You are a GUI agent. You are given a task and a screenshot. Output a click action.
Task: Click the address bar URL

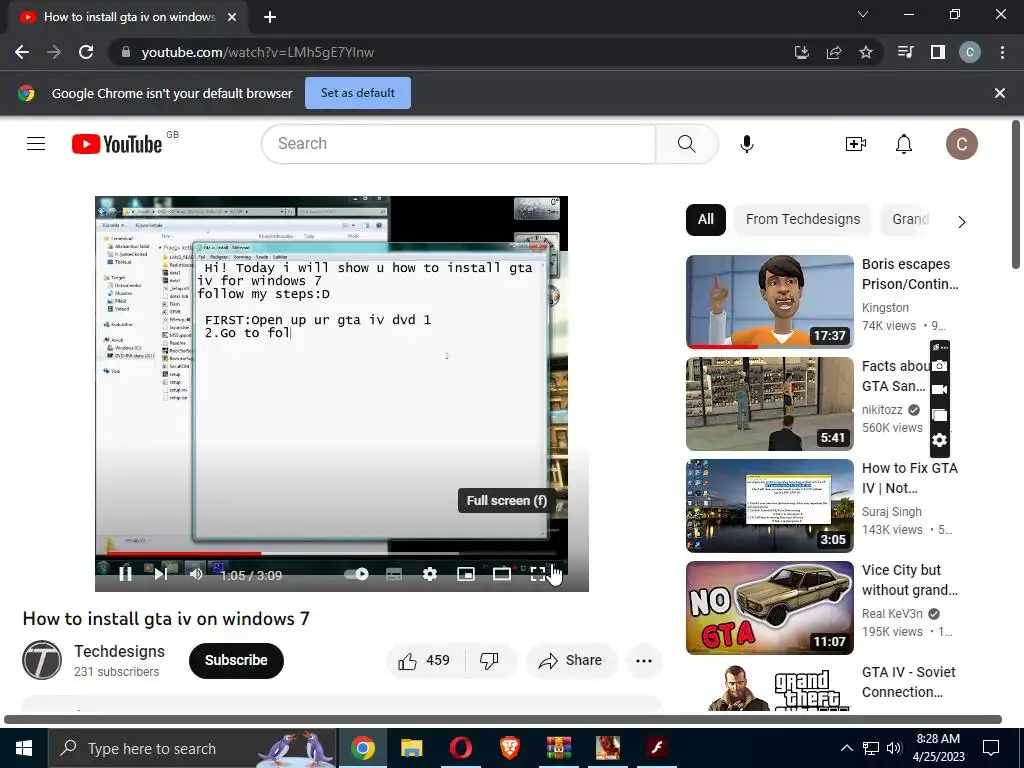257,52
